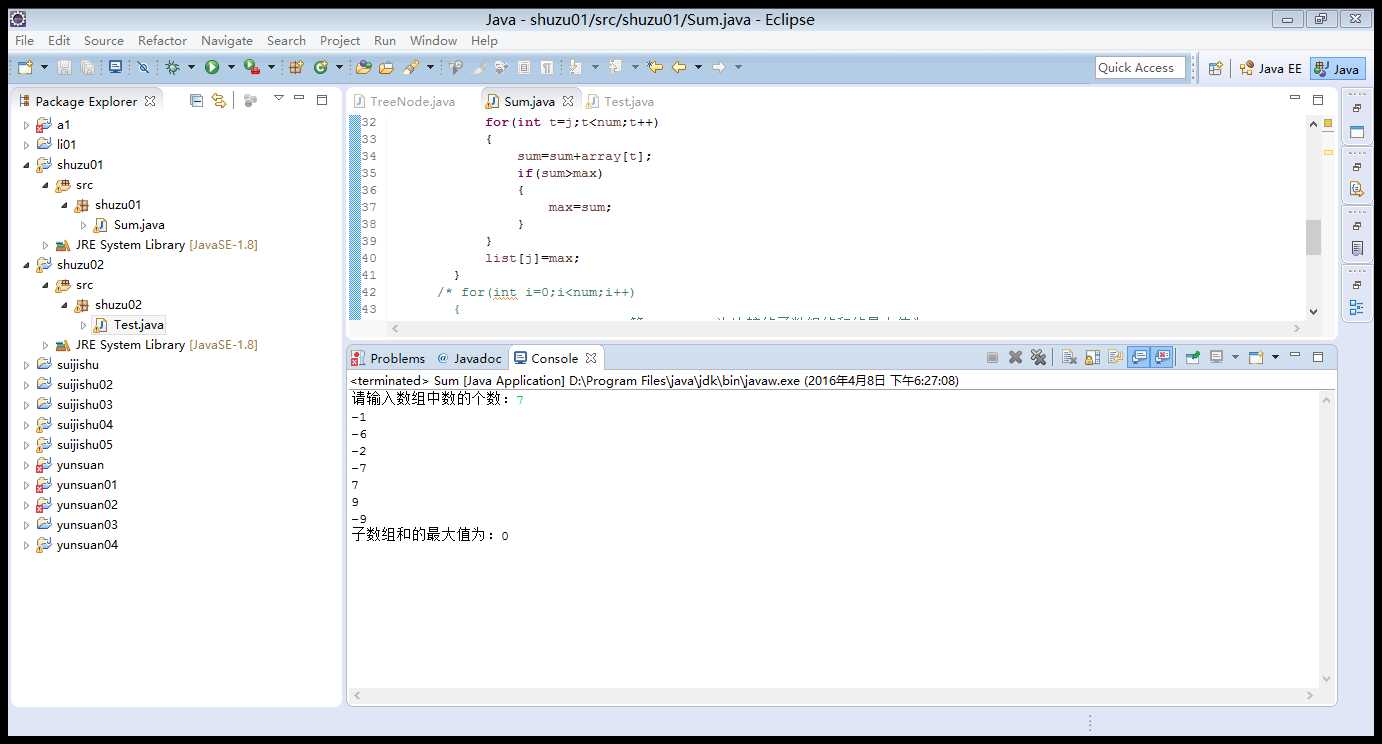Open the Back history dropdown arrow
This screenshot has height=744, width=1382.
pyautogui.click(x=697, y=67)
